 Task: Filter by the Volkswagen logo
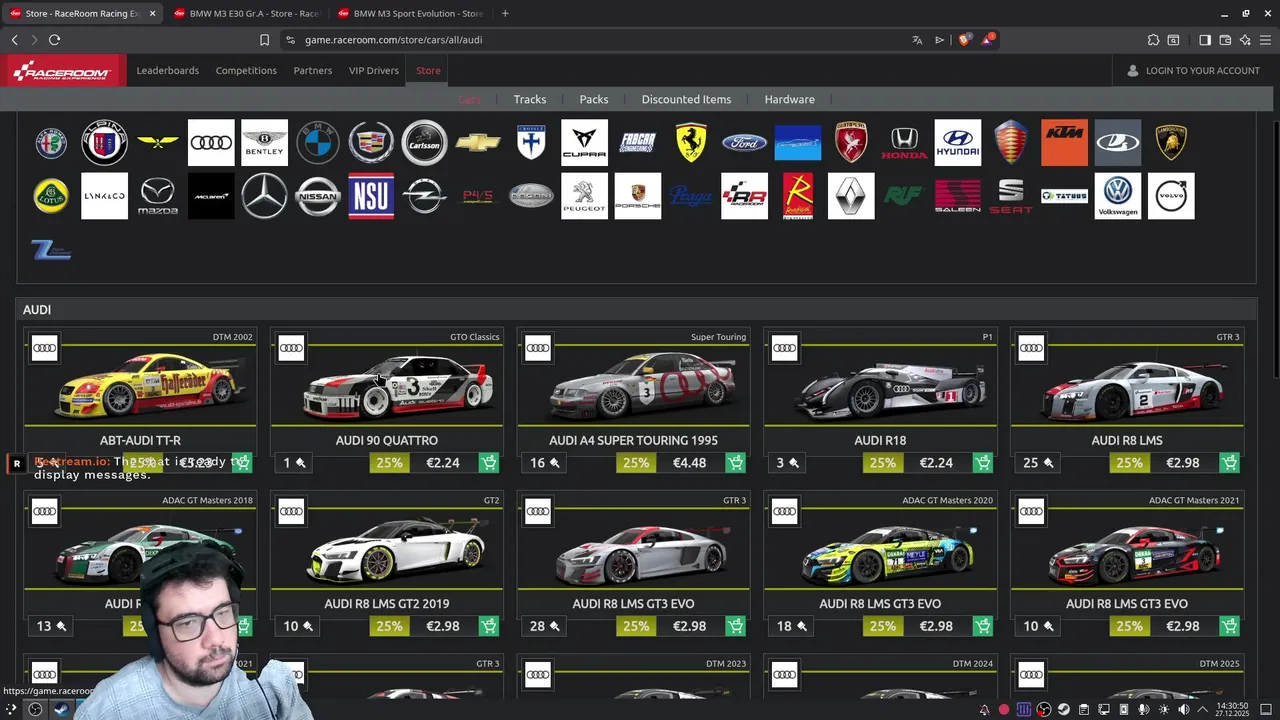coord(1118,196)
